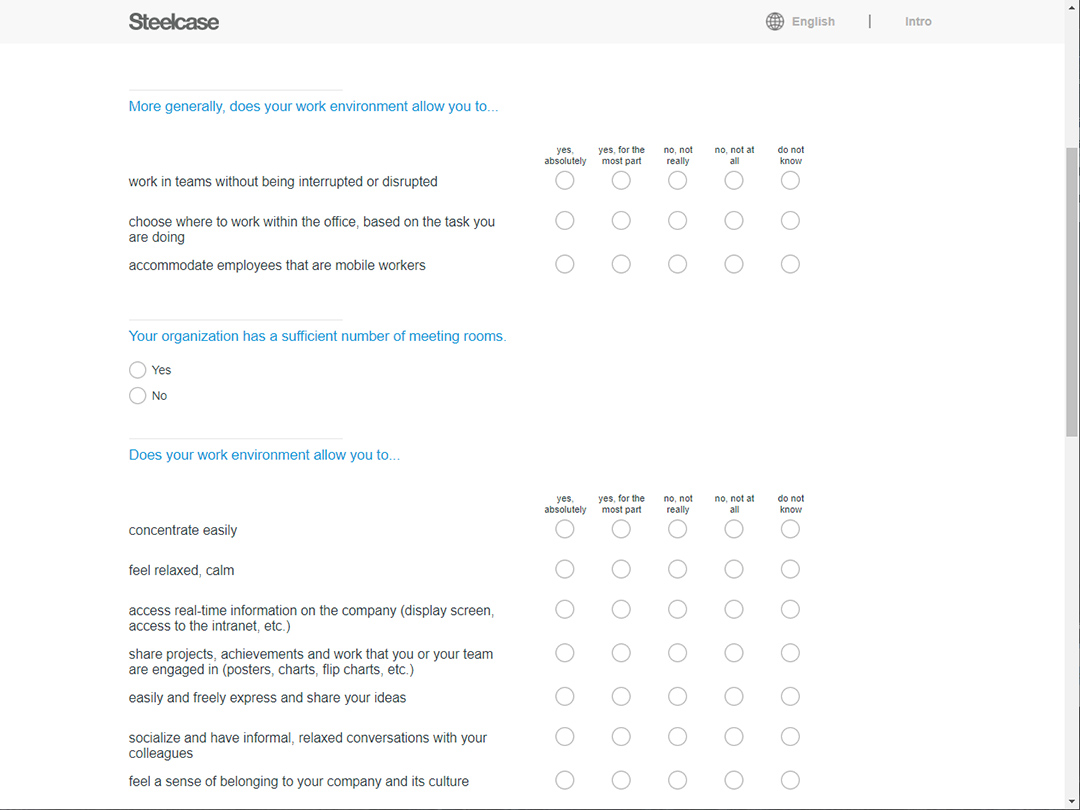Mark 'yes, for the most part' for concentrate easily

(621, 529)
